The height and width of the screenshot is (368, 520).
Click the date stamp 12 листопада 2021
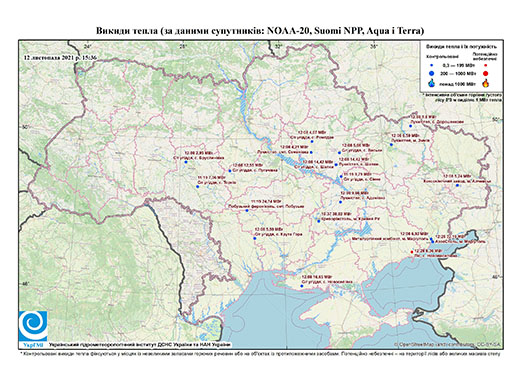point(60,58)
